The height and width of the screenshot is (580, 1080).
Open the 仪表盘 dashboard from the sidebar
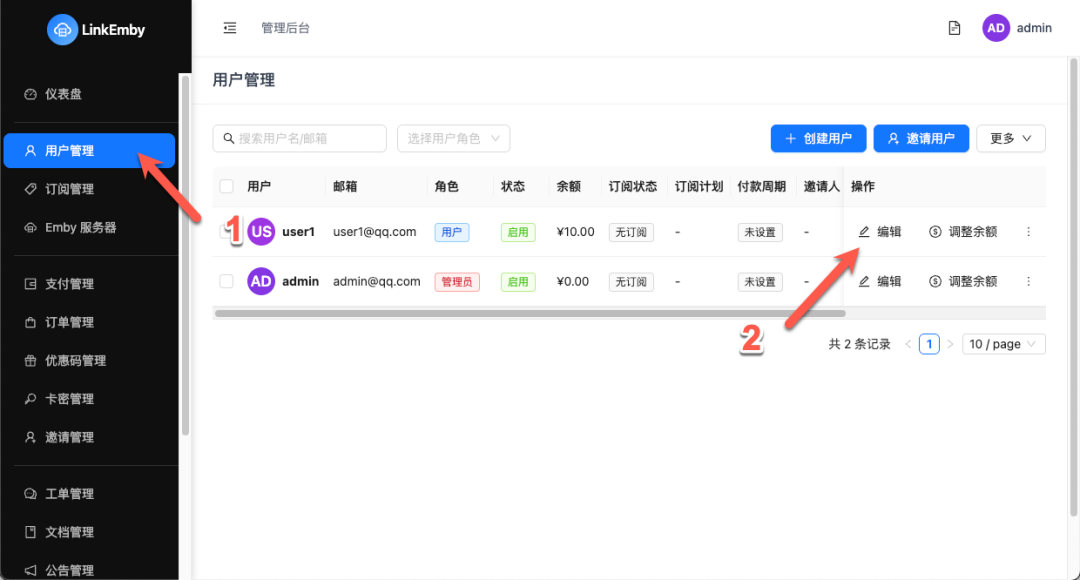coord(66,93)
